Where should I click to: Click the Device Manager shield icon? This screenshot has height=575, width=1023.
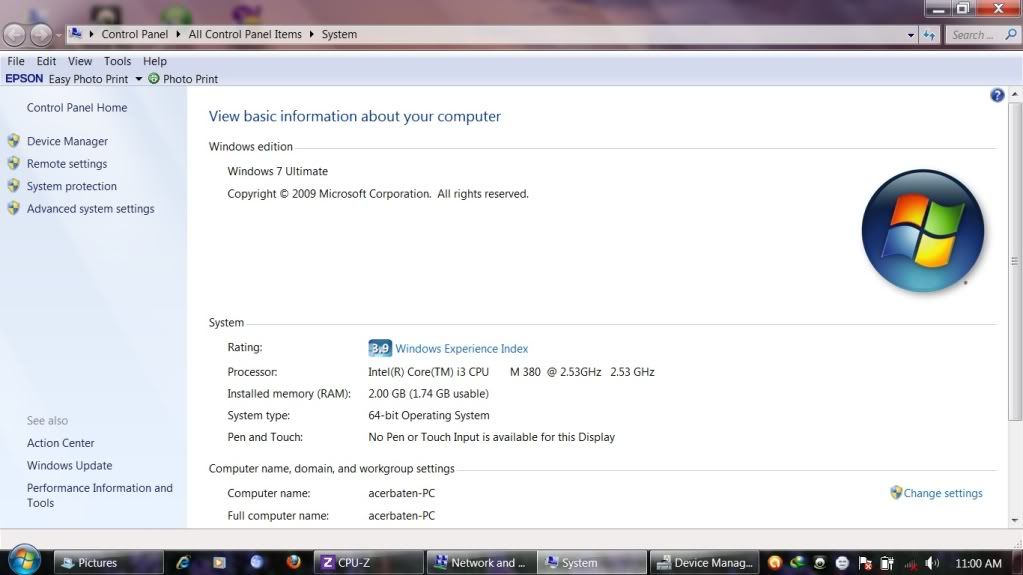click(14, 141)
